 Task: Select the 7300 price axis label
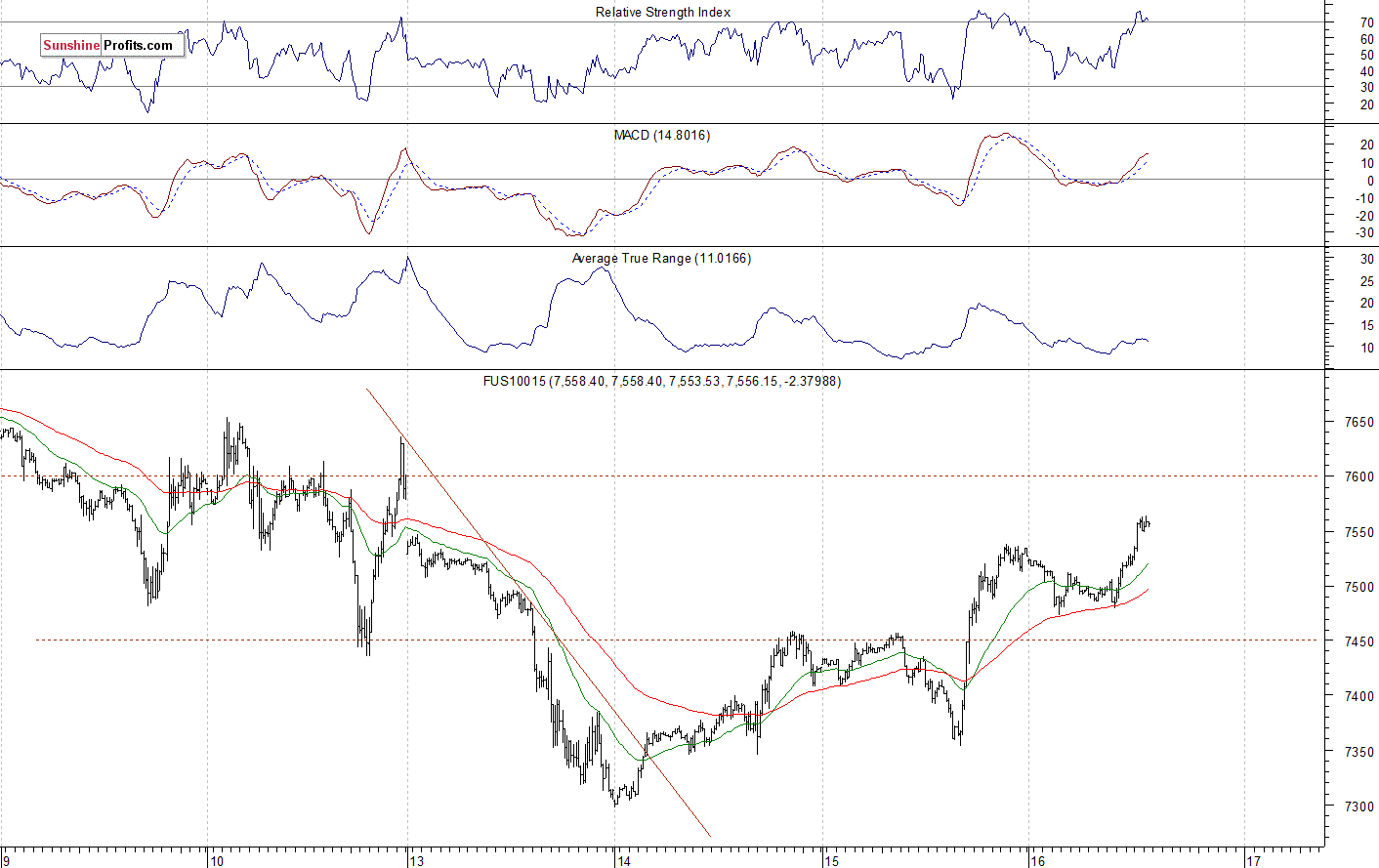click(1358, 807)
